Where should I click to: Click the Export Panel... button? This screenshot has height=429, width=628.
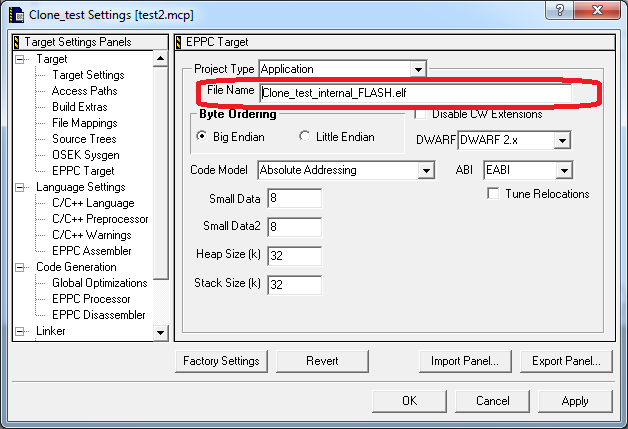point(566,361)
